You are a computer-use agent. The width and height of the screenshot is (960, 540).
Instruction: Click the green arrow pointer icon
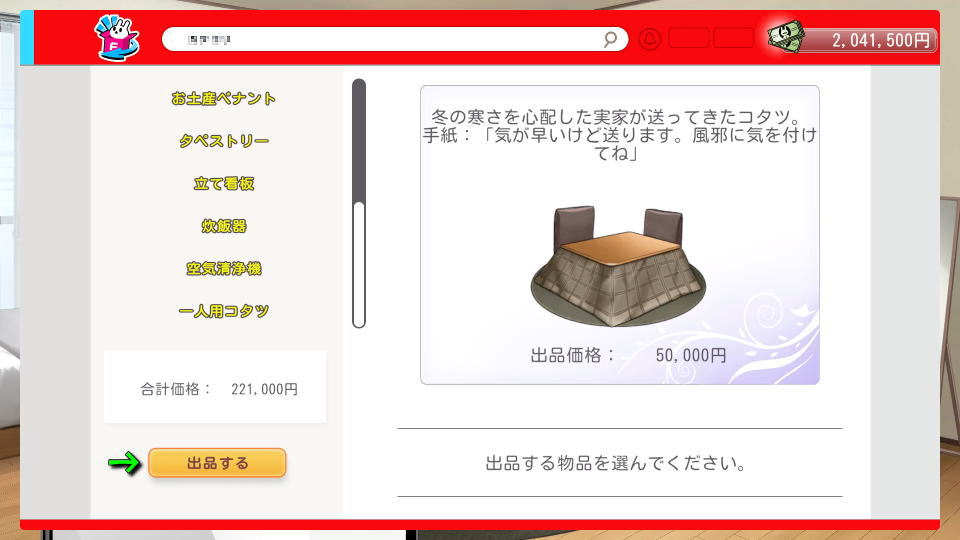click(124, 462)
